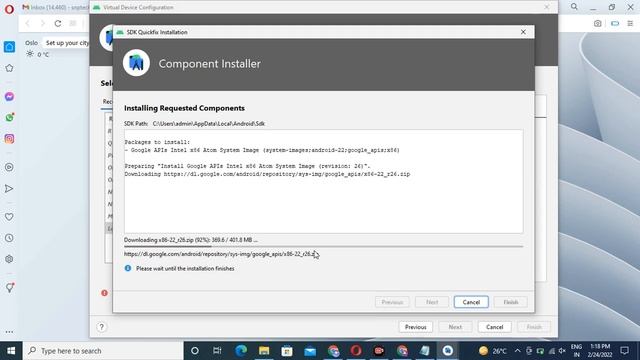
Task: Click the Downloading x86-22_r26.zip status text
Action: point(191,240)
